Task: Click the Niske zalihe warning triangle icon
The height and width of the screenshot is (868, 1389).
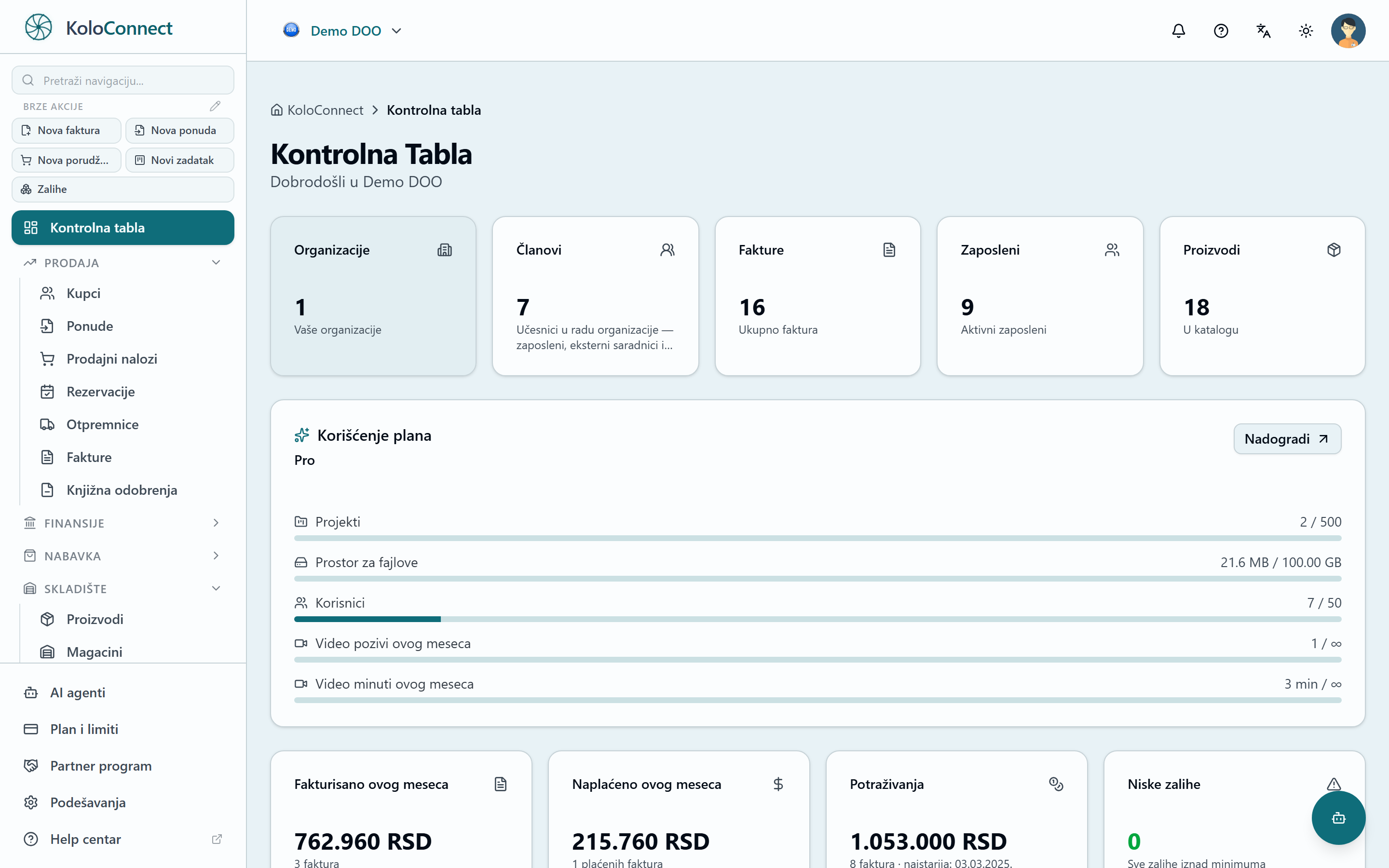Action: [x=1334, y=784]
